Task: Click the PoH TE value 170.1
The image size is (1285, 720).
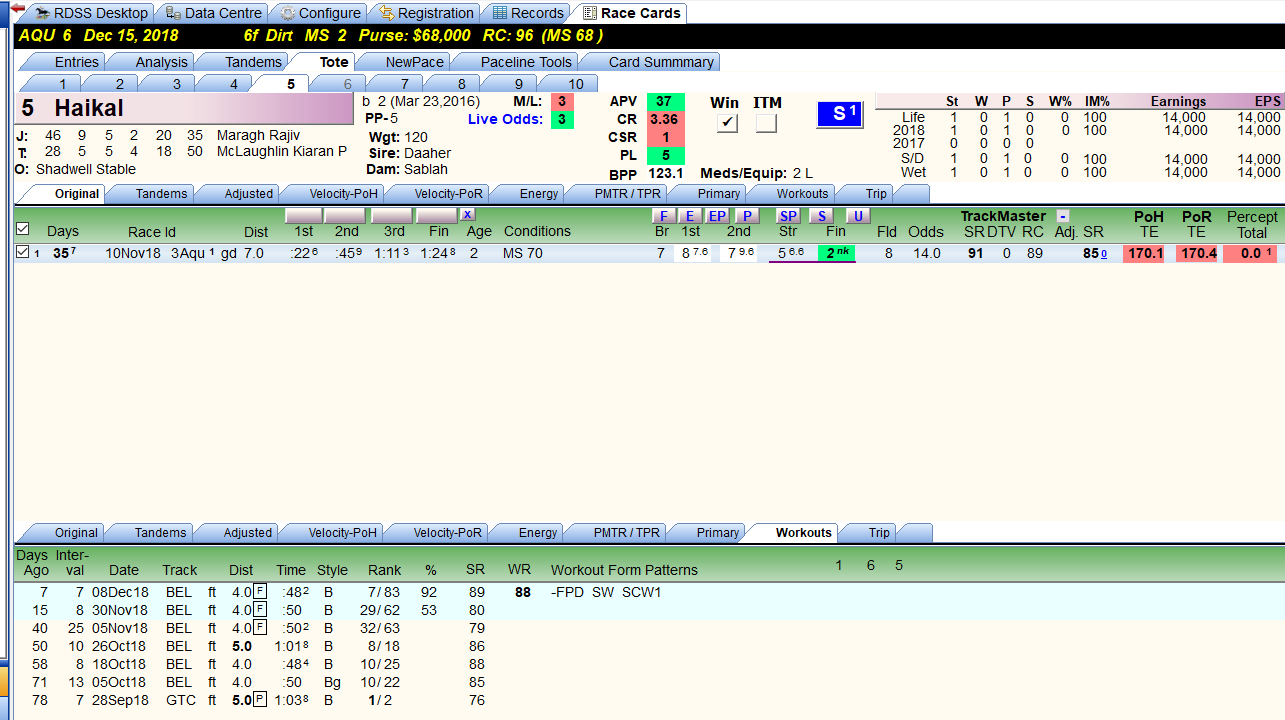Action: click(x=1145, y=254)
